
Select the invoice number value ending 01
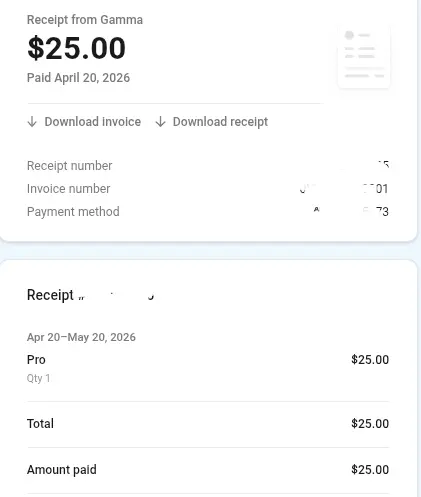pos(344,189)
